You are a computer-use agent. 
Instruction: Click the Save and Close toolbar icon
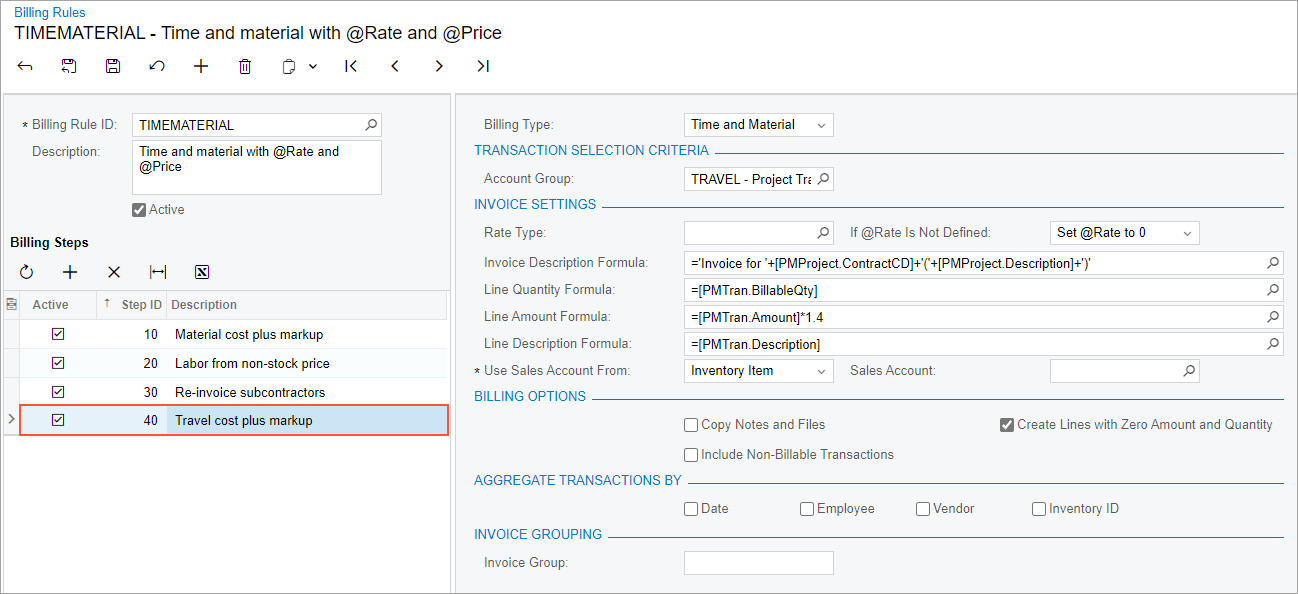[69, 66]
